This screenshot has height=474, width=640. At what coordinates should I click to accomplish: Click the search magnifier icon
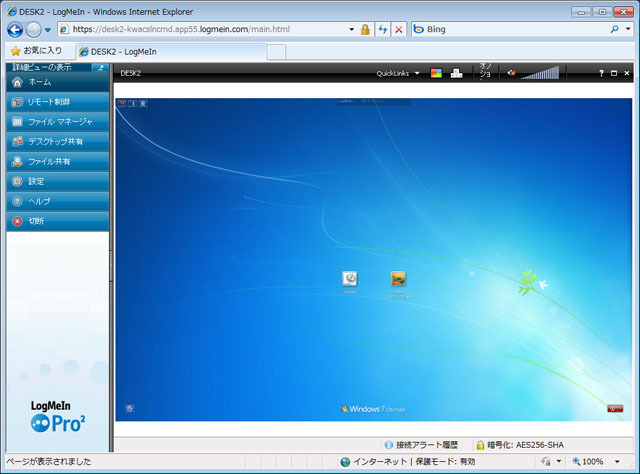614,29
